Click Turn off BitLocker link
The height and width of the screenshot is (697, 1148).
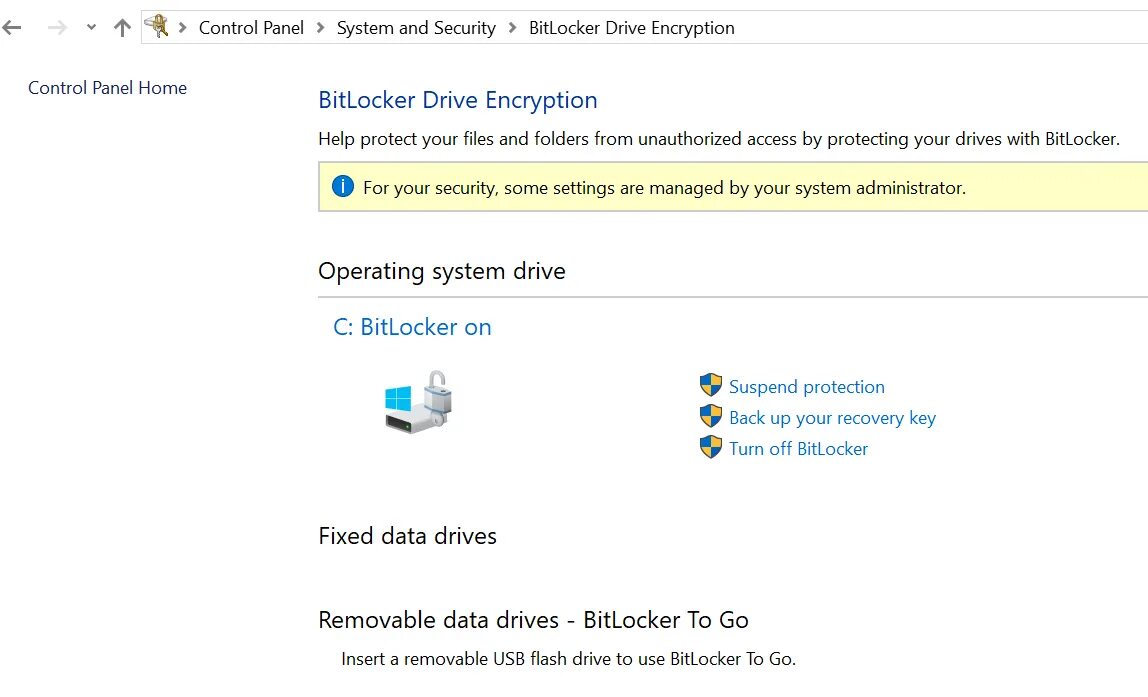(x=798, y=449)
